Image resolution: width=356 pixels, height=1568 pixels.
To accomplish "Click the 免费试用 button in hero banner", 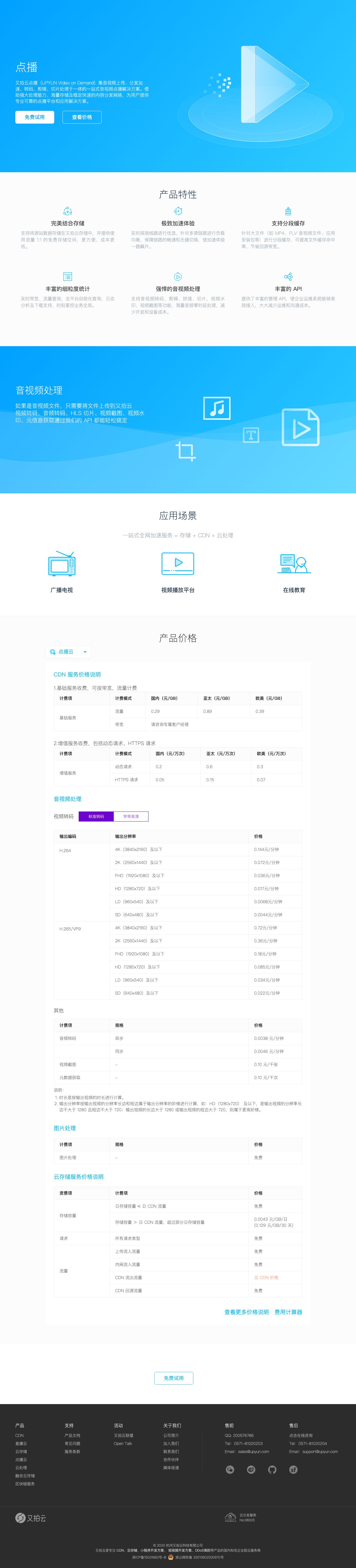I will point(35,117).
